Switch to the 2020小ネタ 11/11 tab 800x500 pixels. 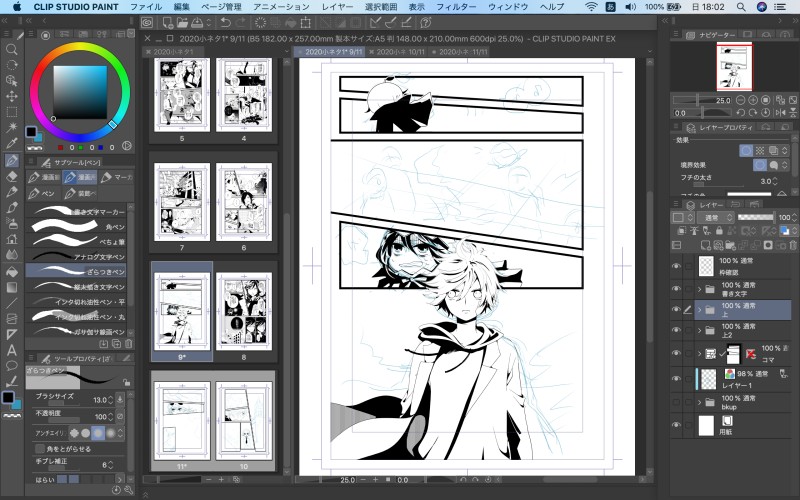(x=459, y=52)
